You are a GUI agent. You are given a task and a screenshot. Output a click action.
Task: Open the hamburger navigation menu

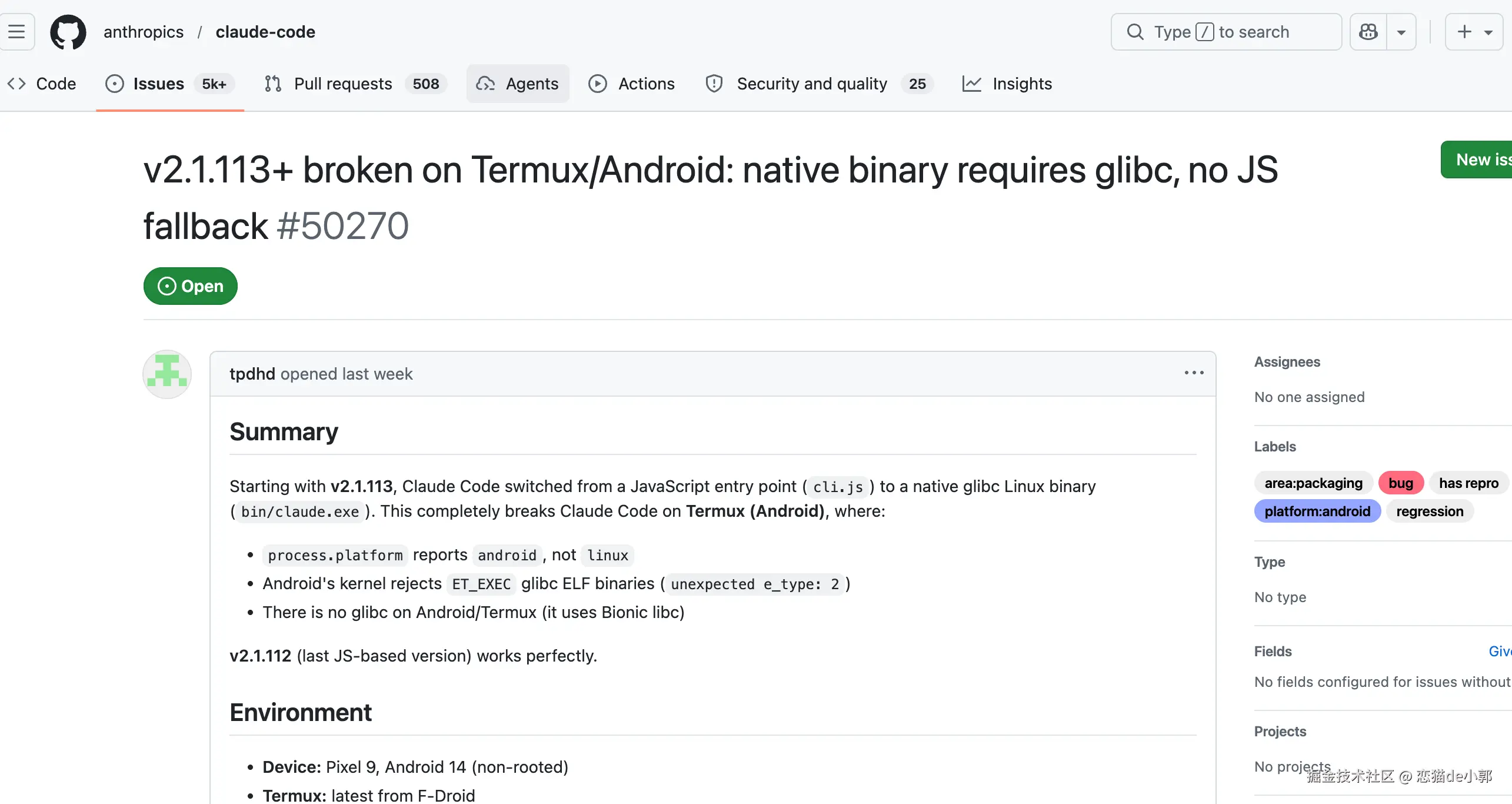click(16, 32)
